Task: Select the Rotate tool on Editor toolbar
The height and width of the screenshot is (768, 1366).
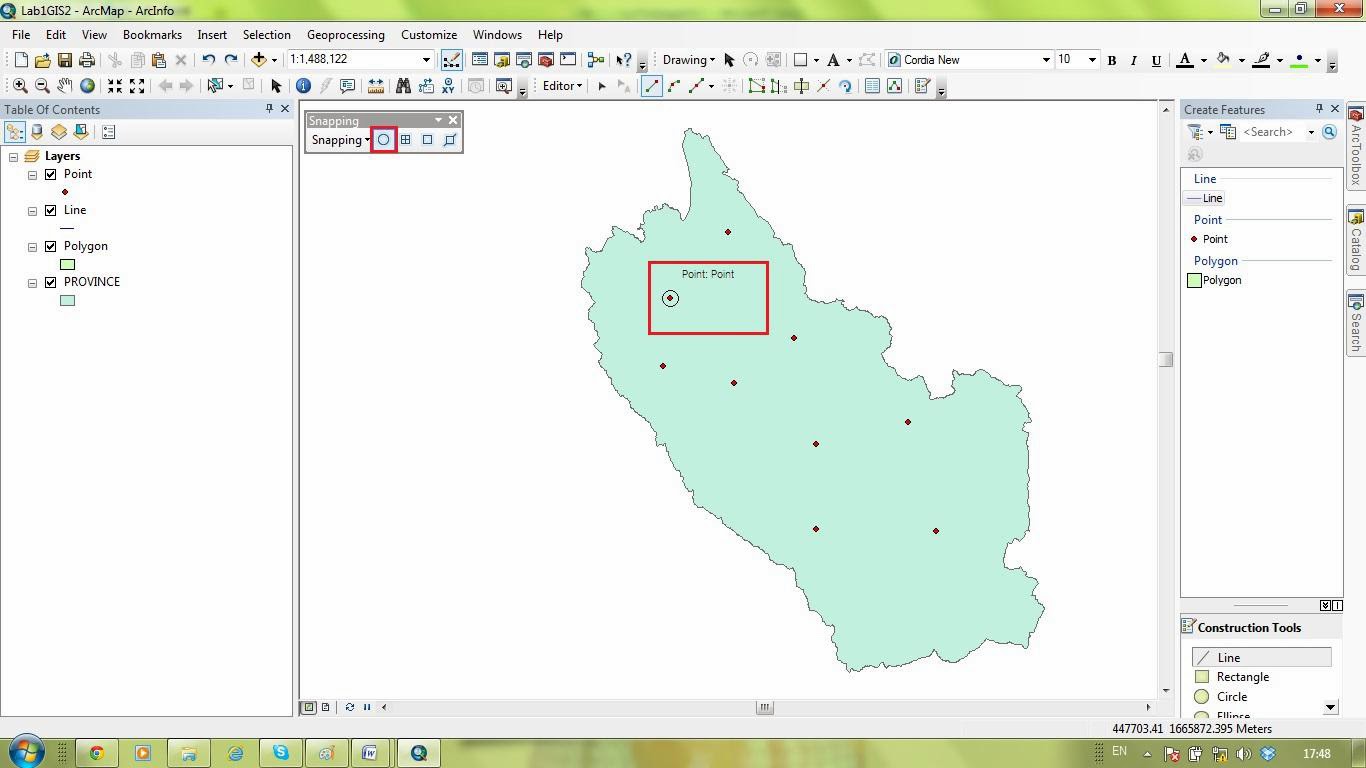Action: point(845,86)
